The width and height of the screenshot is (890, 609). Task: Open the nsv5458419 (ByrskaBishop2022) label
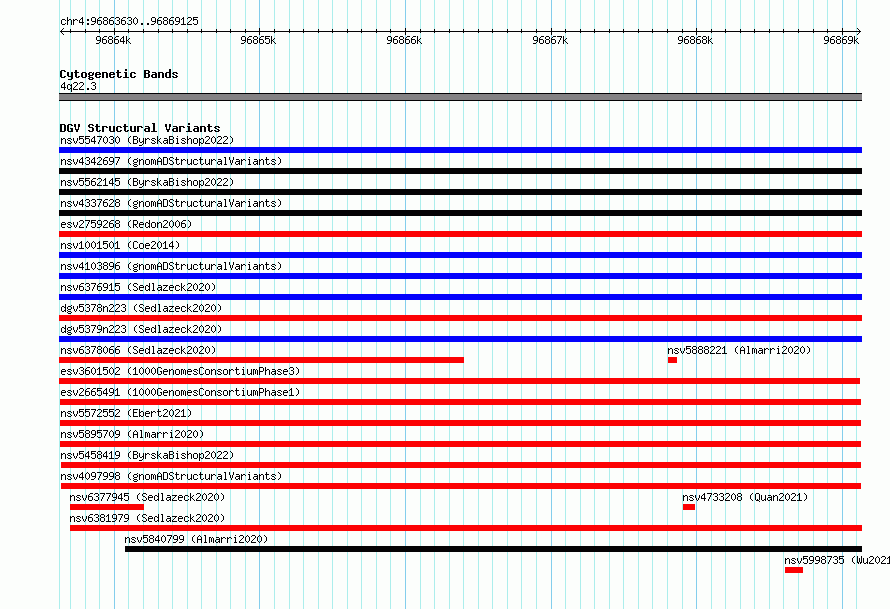click(x=147, y=455)
